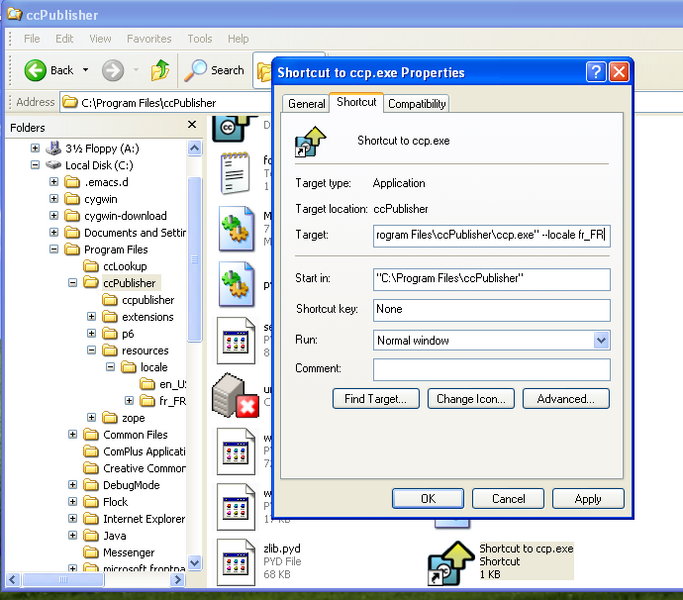
Task: Close the Folders pane with the X
Action: [x=192, y=125]
